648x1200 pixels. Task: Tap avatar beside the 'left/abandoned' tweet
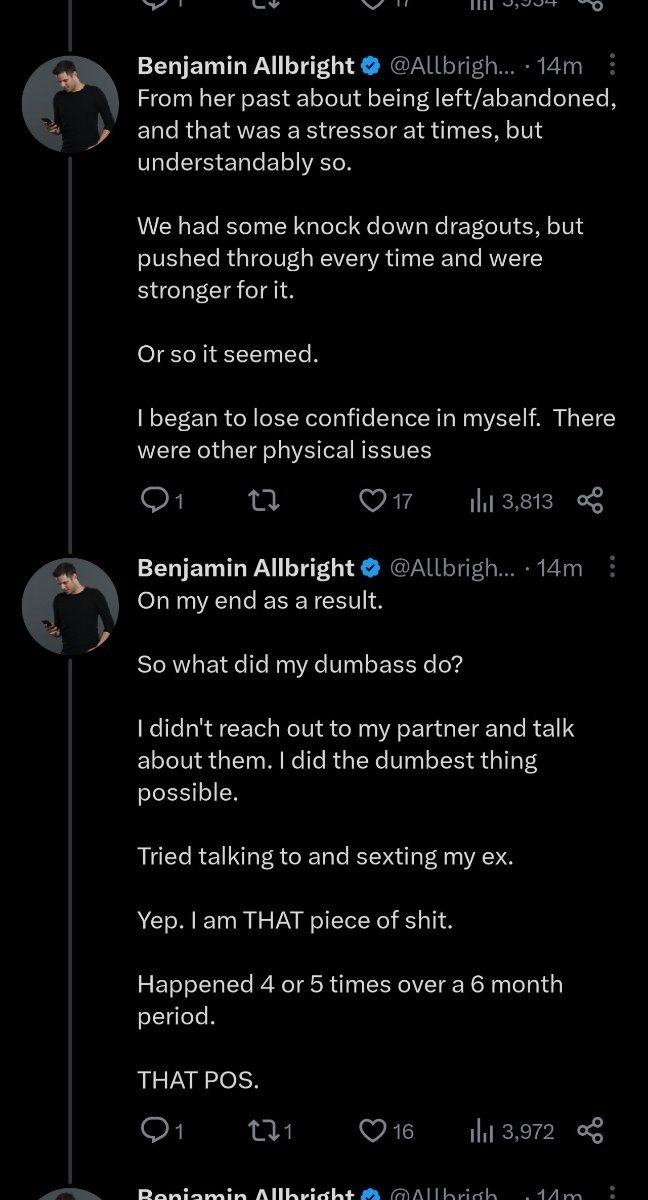point(70,104)
